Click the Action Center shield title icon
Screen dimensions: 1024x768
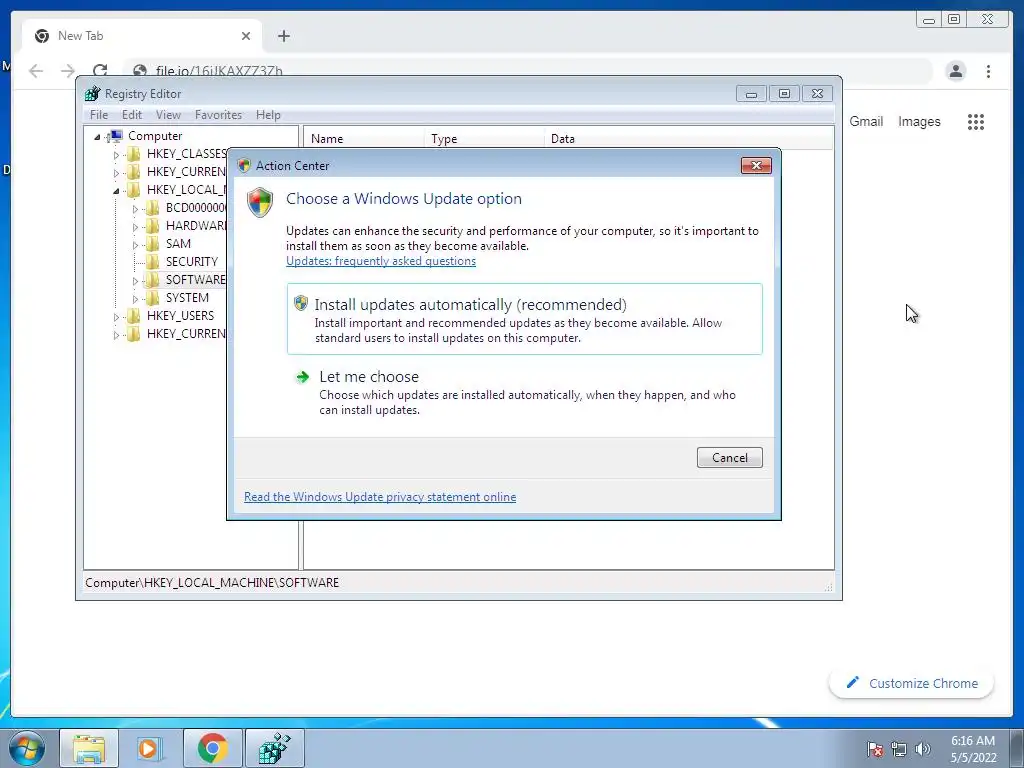[x=244, y=165]
